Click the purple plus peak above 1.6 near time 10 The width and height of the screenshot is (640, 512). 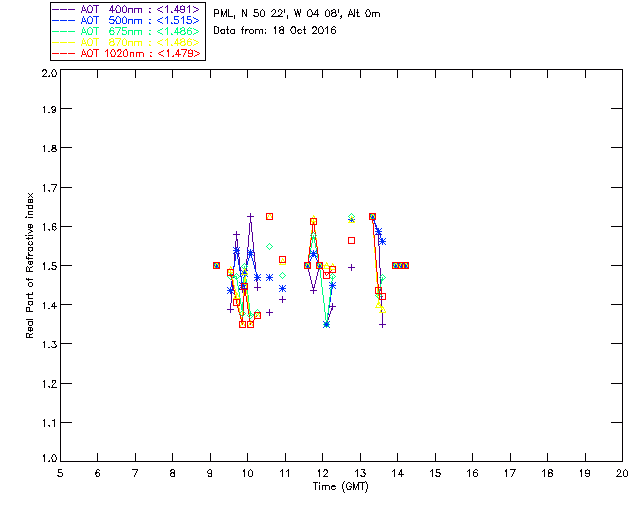click(x=251, y=216)
